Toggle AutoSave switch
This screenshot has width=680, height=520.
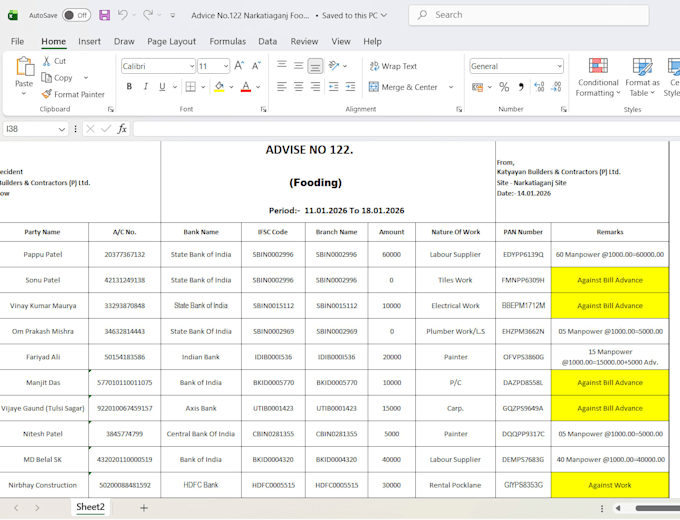tap(75, 15)
